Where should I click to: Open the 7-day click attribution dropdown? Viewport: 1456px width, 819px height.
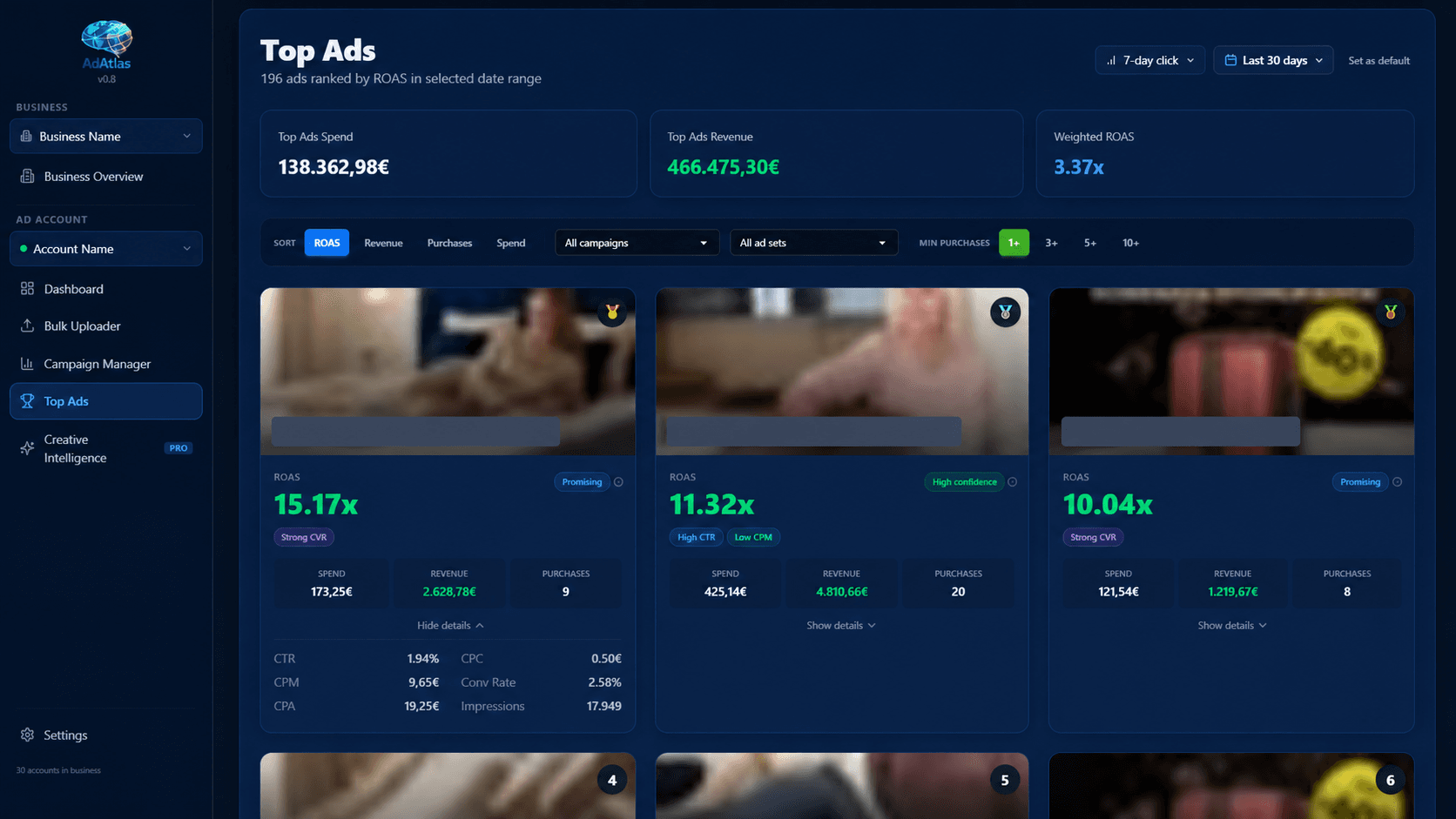click(x=1149, y=60)
